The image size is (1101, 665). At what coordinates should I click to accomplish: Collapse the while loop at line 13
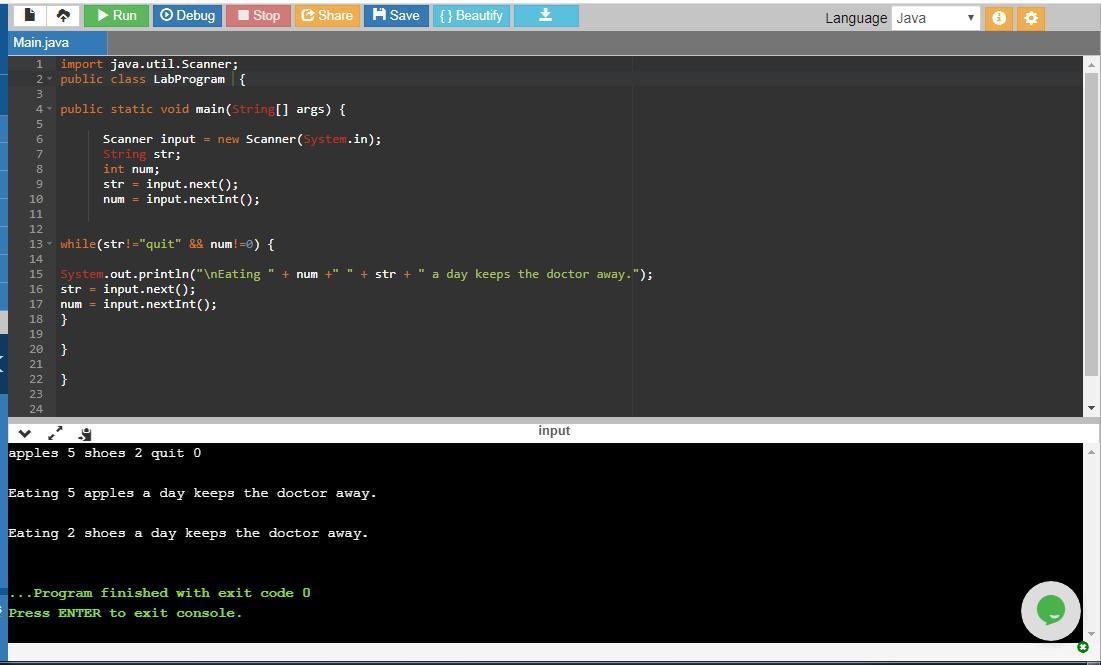pos(49,244)
